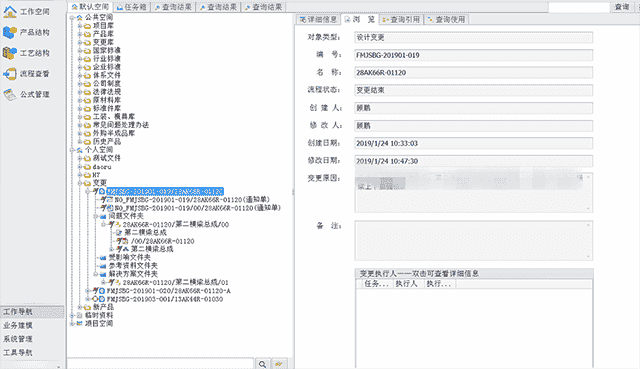Click the folder icon of 项目库
Viewport: 640px width, 369px height.
click(x=87, y=26)
